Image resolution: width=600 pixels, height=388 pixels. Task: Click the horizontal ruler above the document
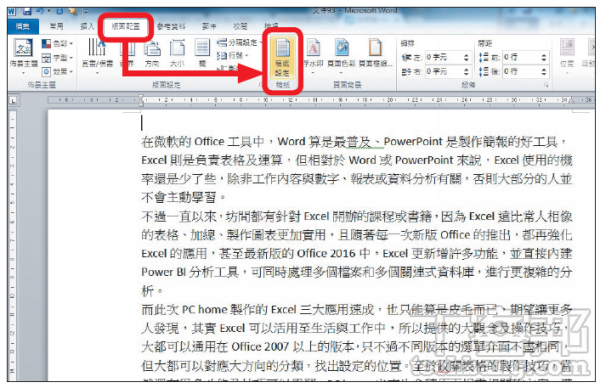pyautogui.click(x=321, y=100)
